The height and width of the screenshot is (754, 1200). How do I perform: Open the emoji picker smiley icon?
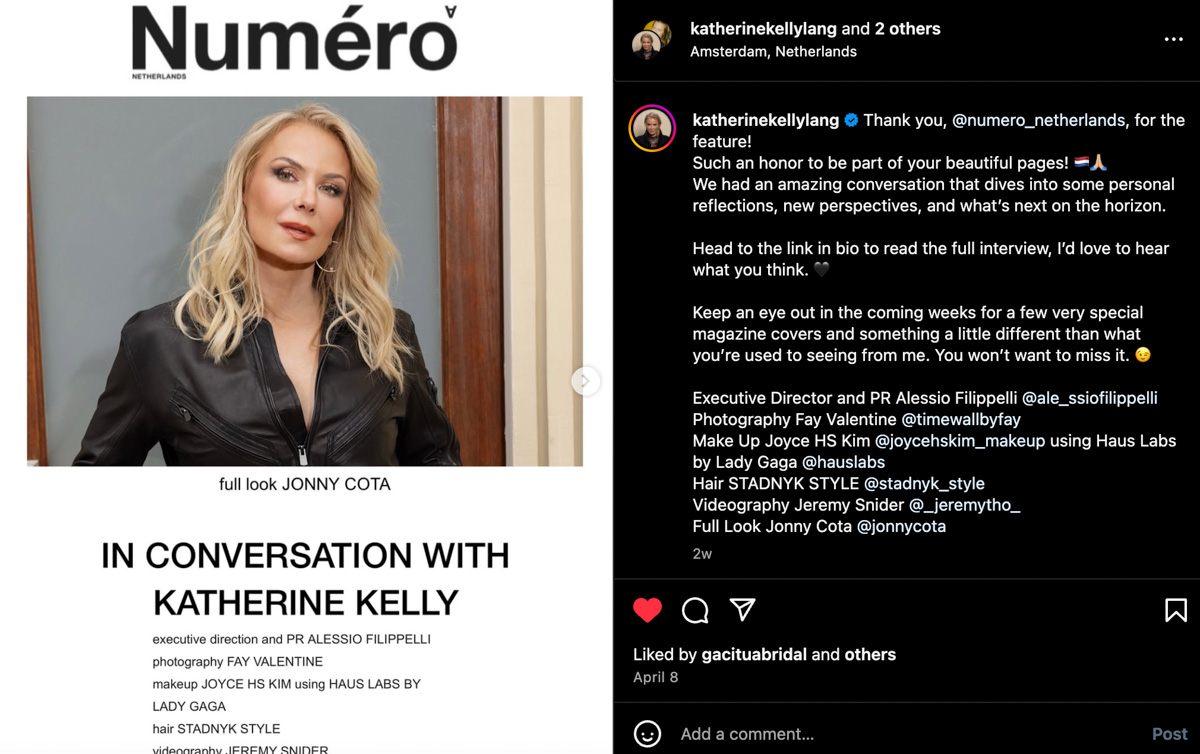click(x=648, y=734)
